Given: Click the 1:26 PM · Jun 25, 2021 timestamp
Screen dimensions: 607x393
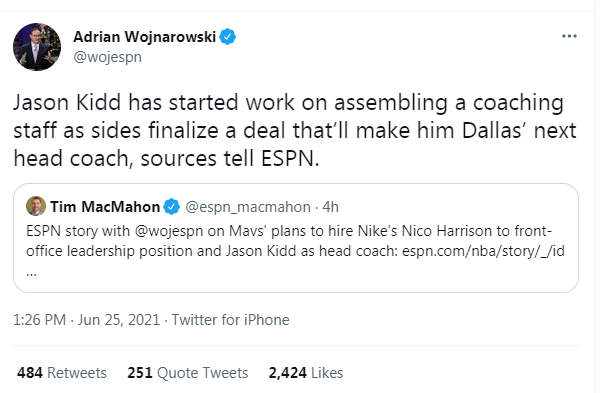Looking at the screenshot, I should pyautogui.click(x=86, y=320).
